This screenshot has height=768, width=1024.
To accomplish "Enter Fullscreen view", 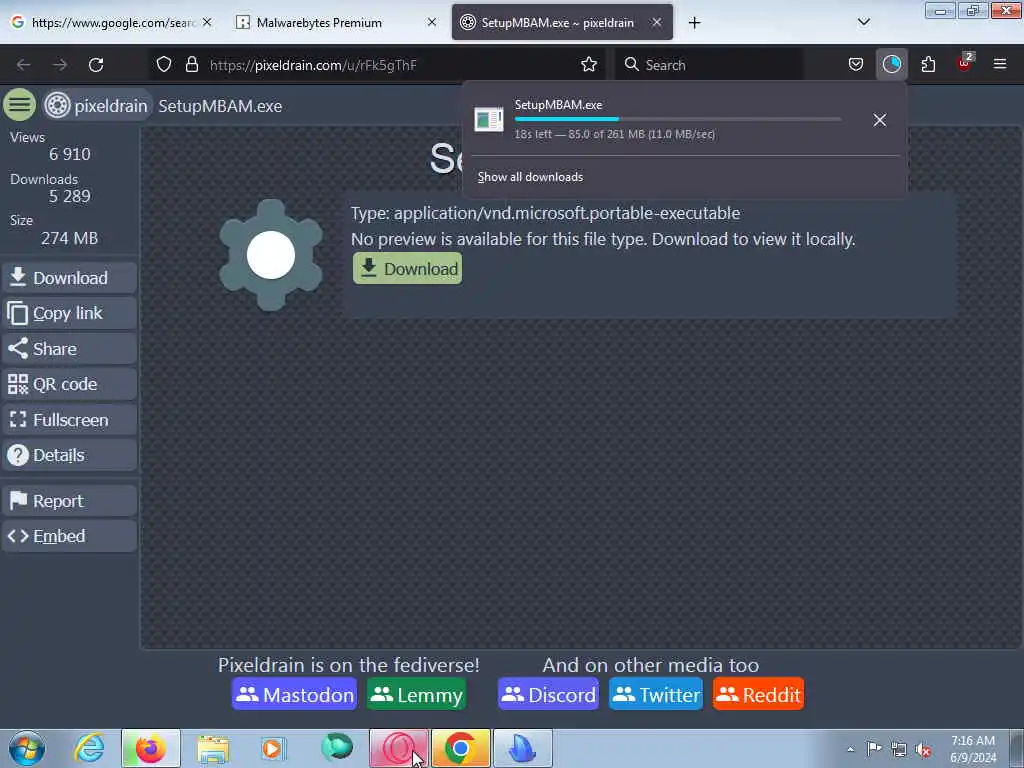I will coord(69,420).
